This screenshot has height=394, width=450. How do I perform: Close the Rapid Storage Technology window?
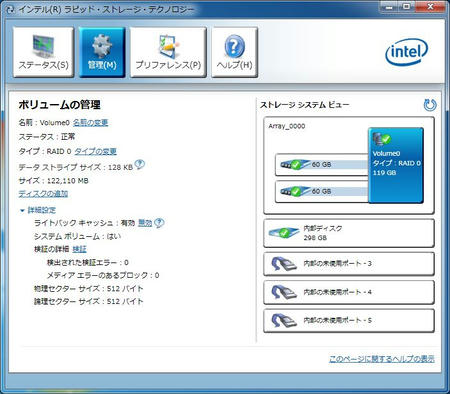click(430, 7)
